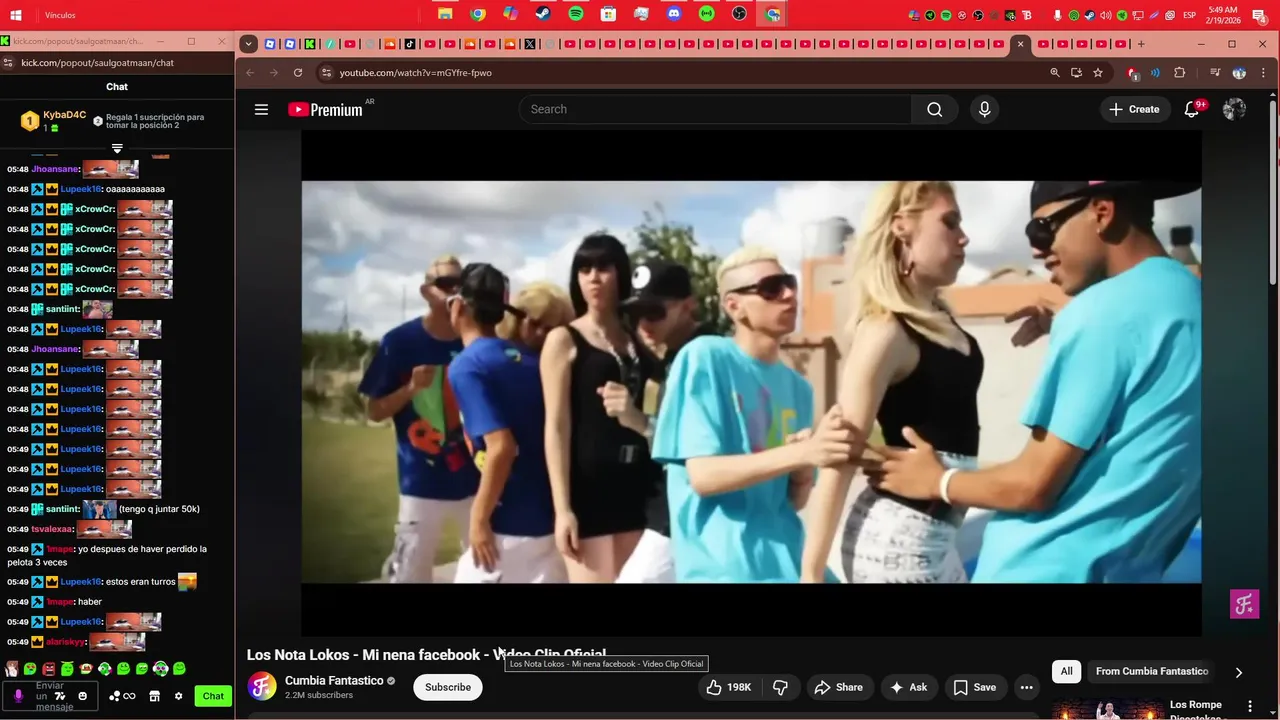Viewport: 1280px width, 720px height.
Task: Show next suggestion filter chips arrow
Action: (1239, 673)
